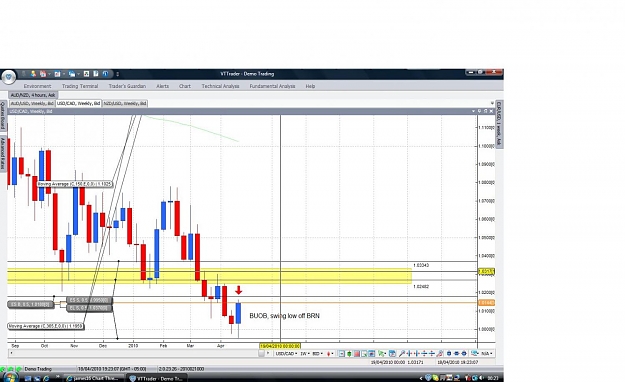Click the orange price tag on price axis
This screenshot has width=625, height=382.
486,303
